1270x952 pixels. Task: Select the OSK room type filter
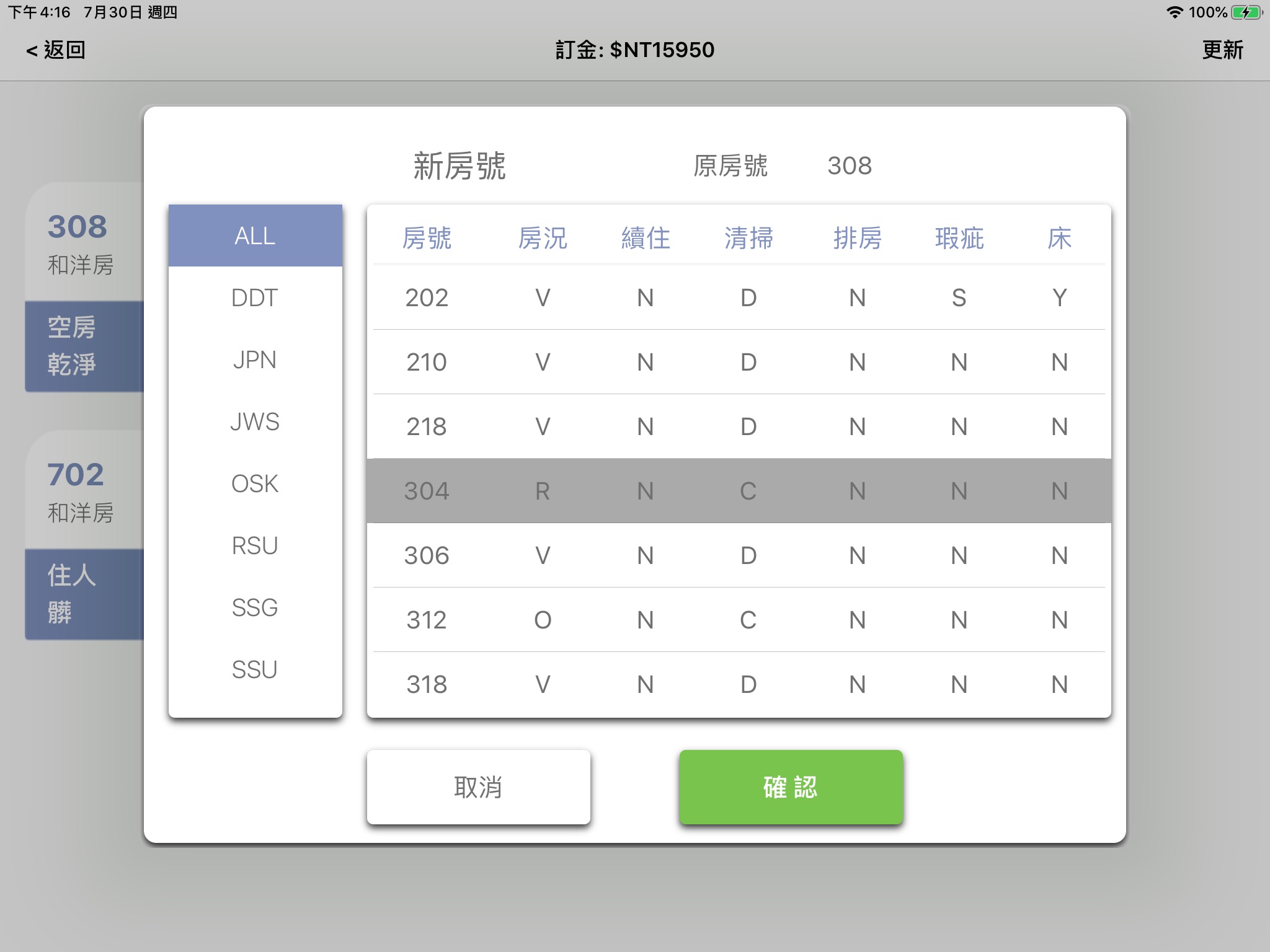click(255, 483)
